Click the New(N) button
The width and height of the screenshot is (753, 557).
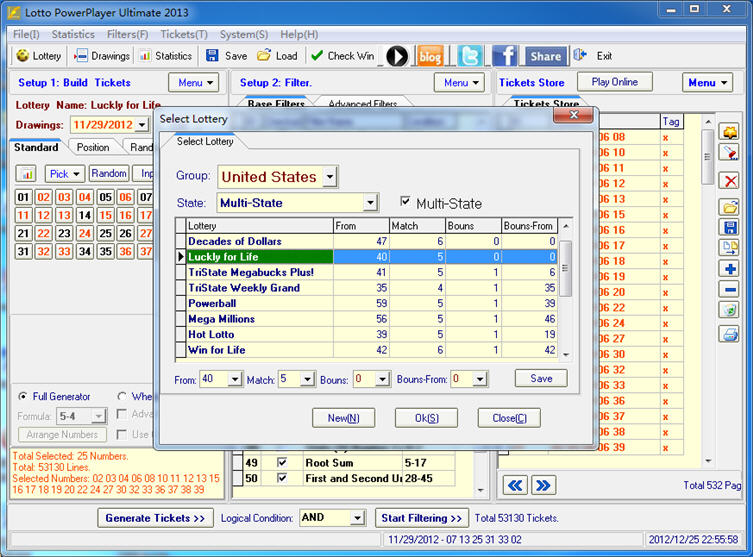(343, 418)
